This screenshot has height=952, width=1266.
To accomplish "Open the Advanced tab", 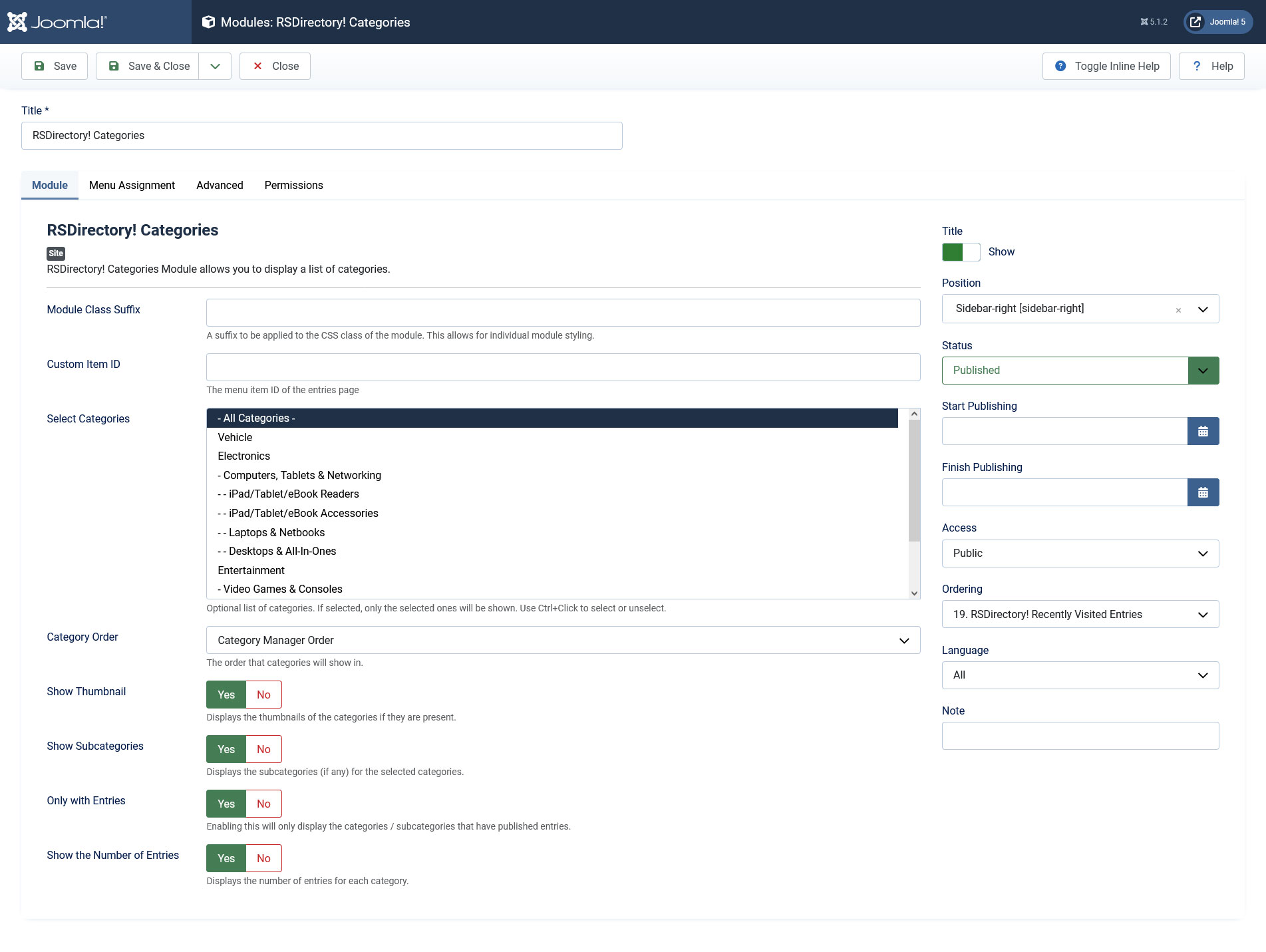I will point(220,185).
